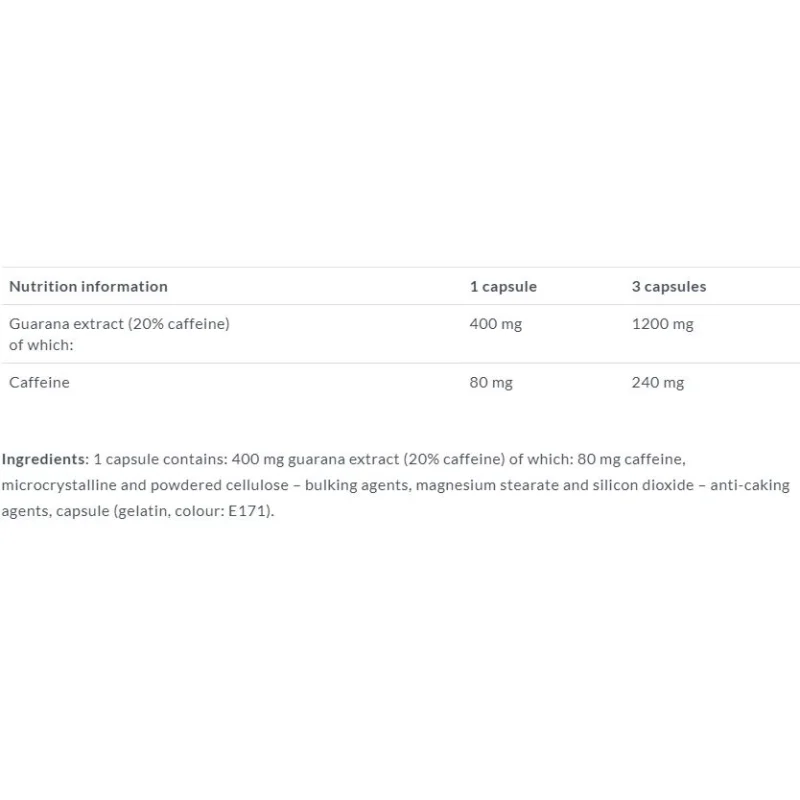Click the 1200 mg value
Screen dimensions: 800x800
[x=662, y=324]
